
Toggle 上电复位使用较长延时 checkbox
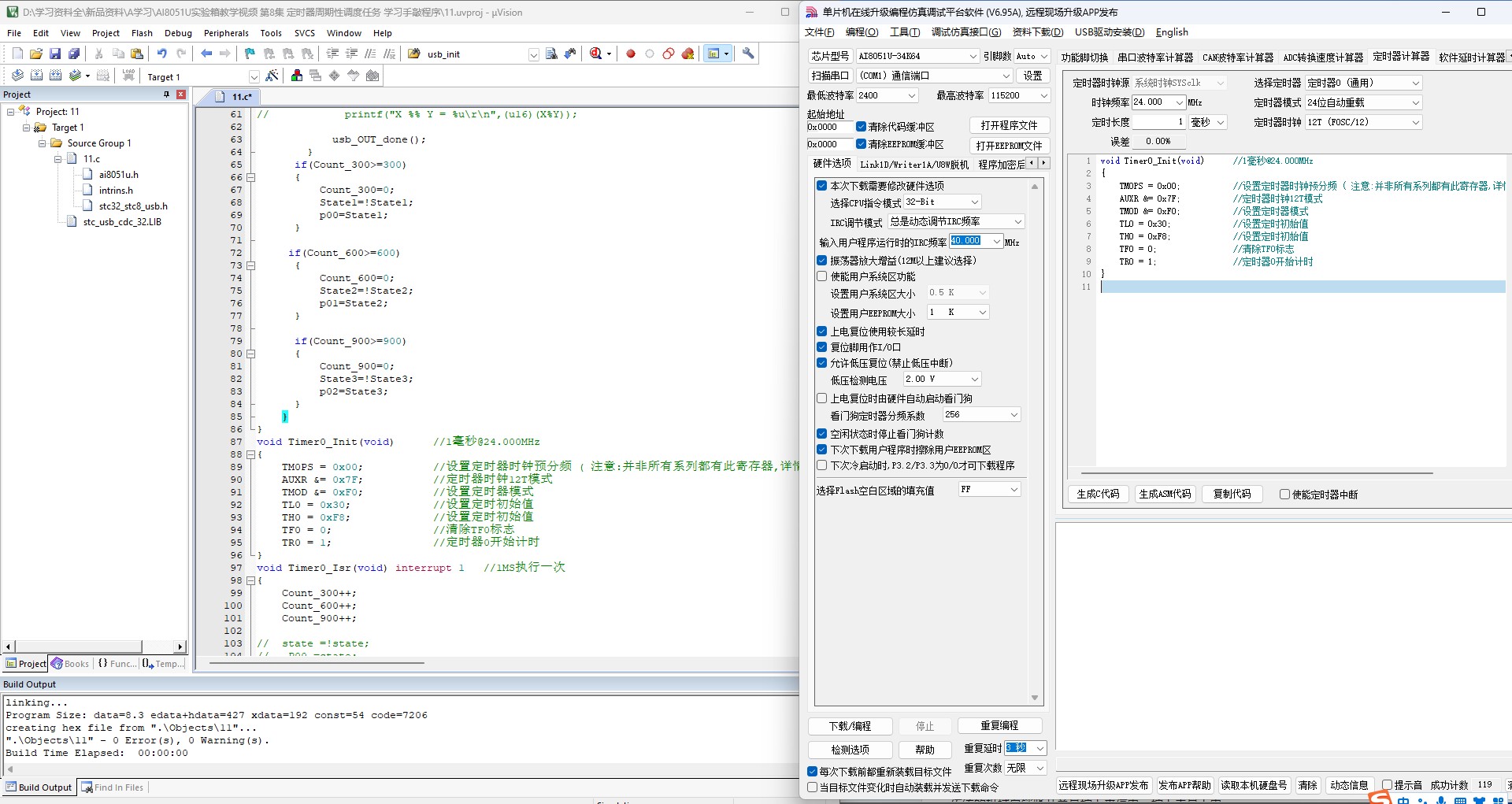point(822,332)
